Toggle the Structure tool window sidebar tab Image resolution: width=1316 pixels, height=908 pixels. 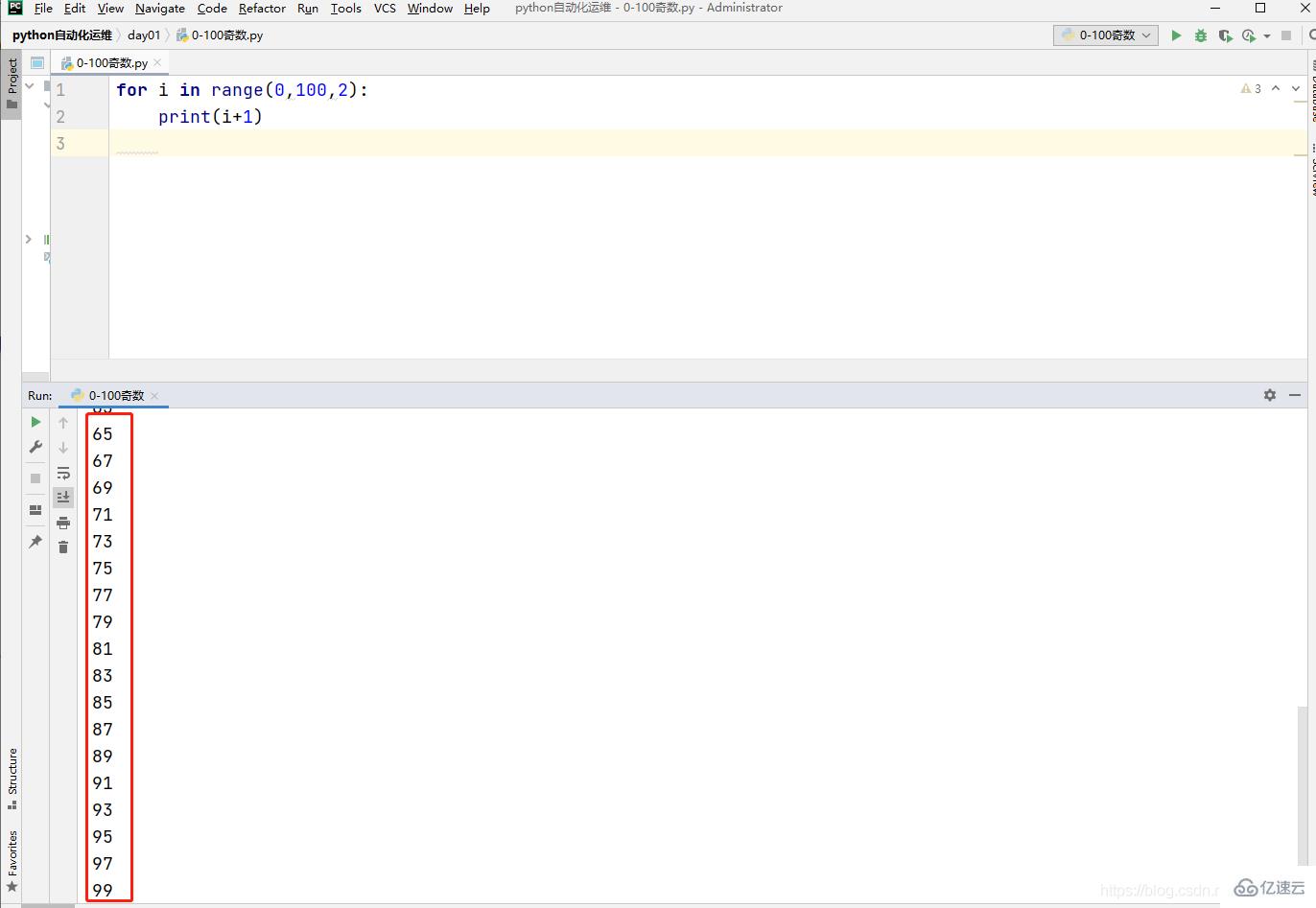click(12, 778)
